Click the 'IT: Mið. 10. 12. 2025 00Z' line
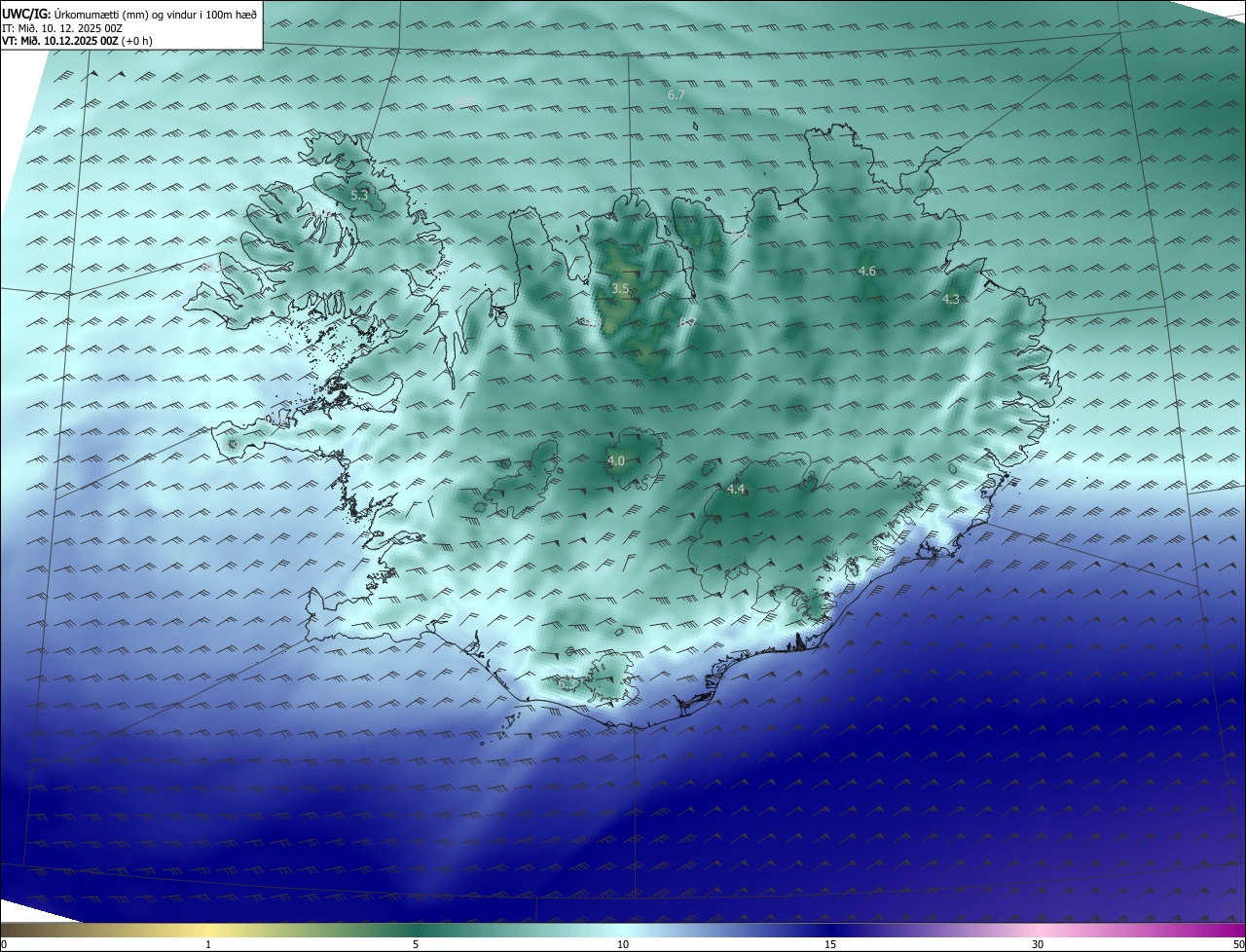 pos(62,28)
